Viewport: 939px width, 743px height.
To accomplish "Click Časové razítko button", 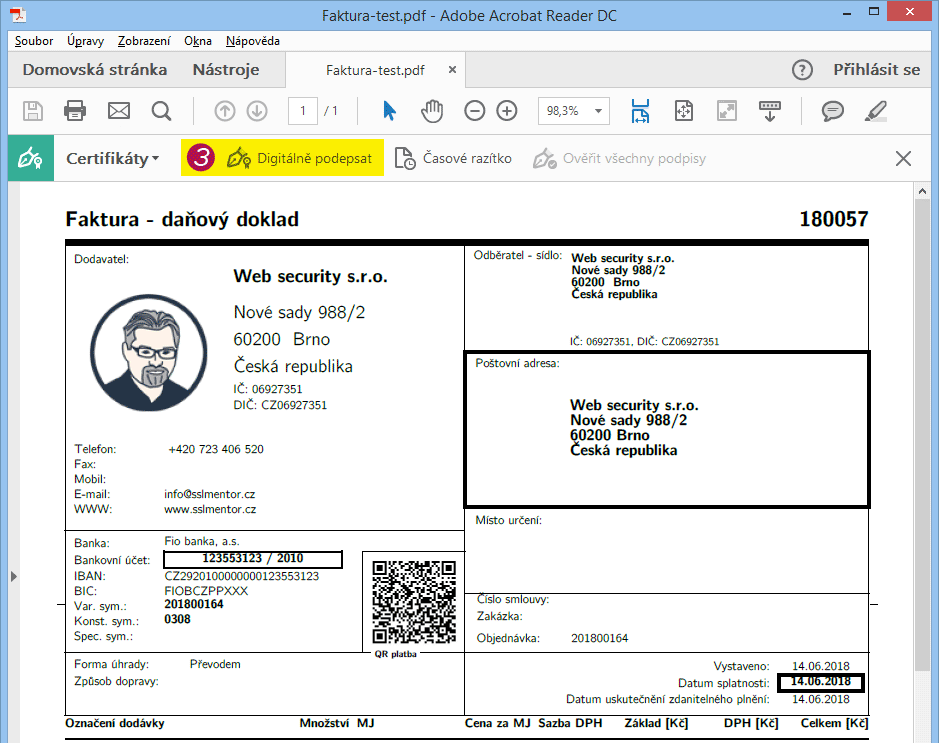I will tap(453, 159).
